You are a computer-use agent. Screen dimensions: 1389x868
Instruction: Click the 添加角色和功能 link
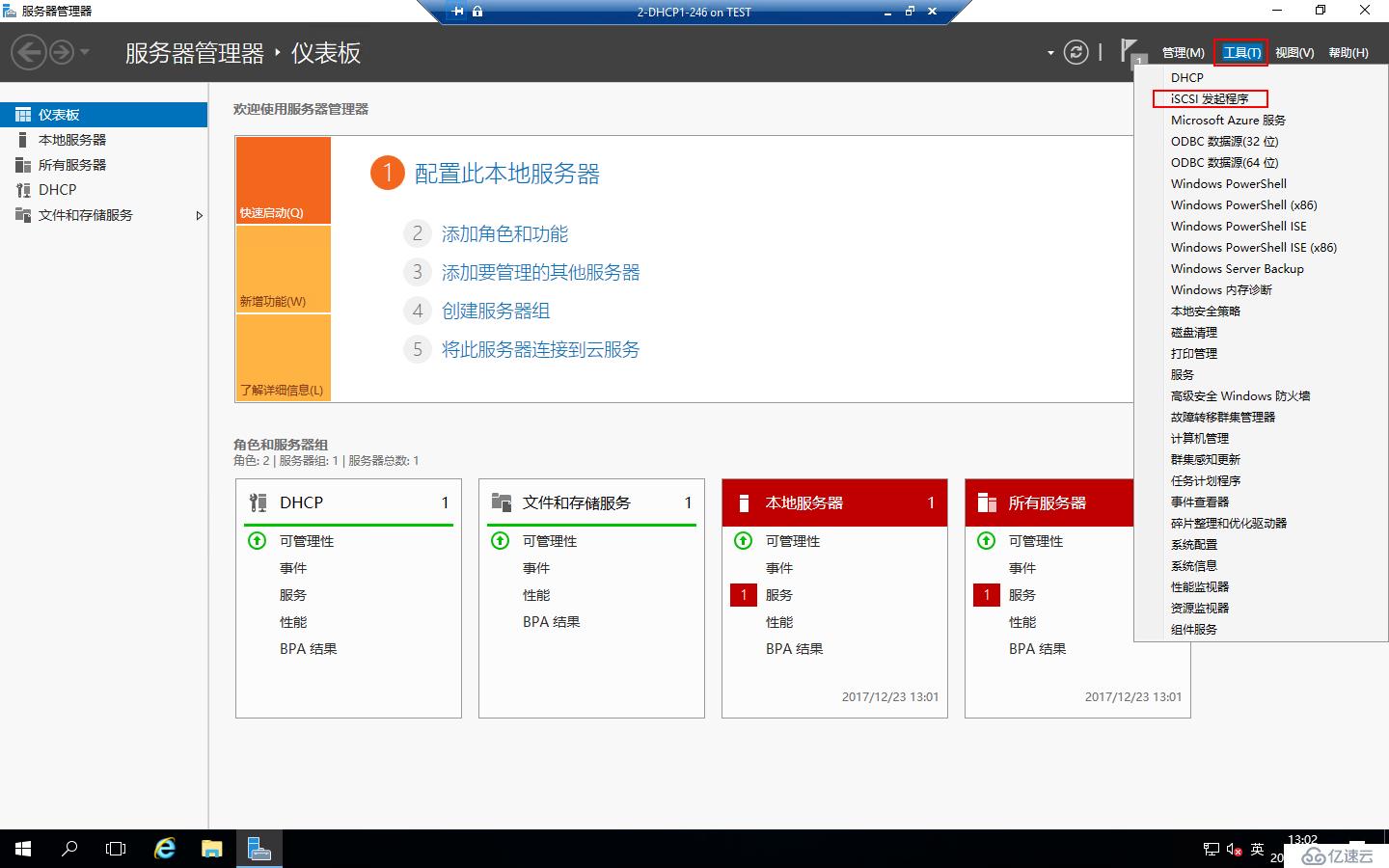(504, 233)
